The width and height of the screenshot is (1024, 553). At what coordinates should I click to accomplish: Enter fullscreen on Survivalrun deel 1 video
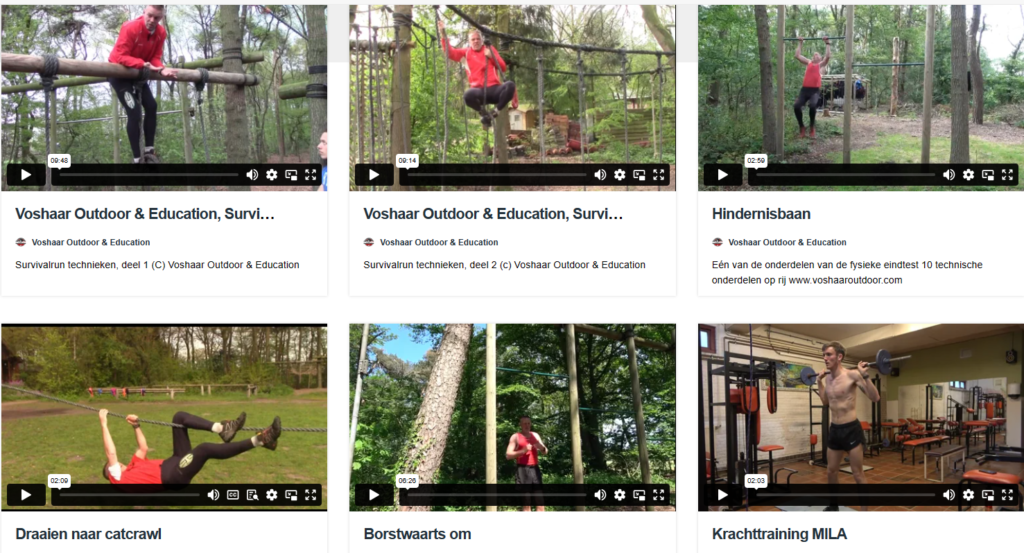point(311,175)
